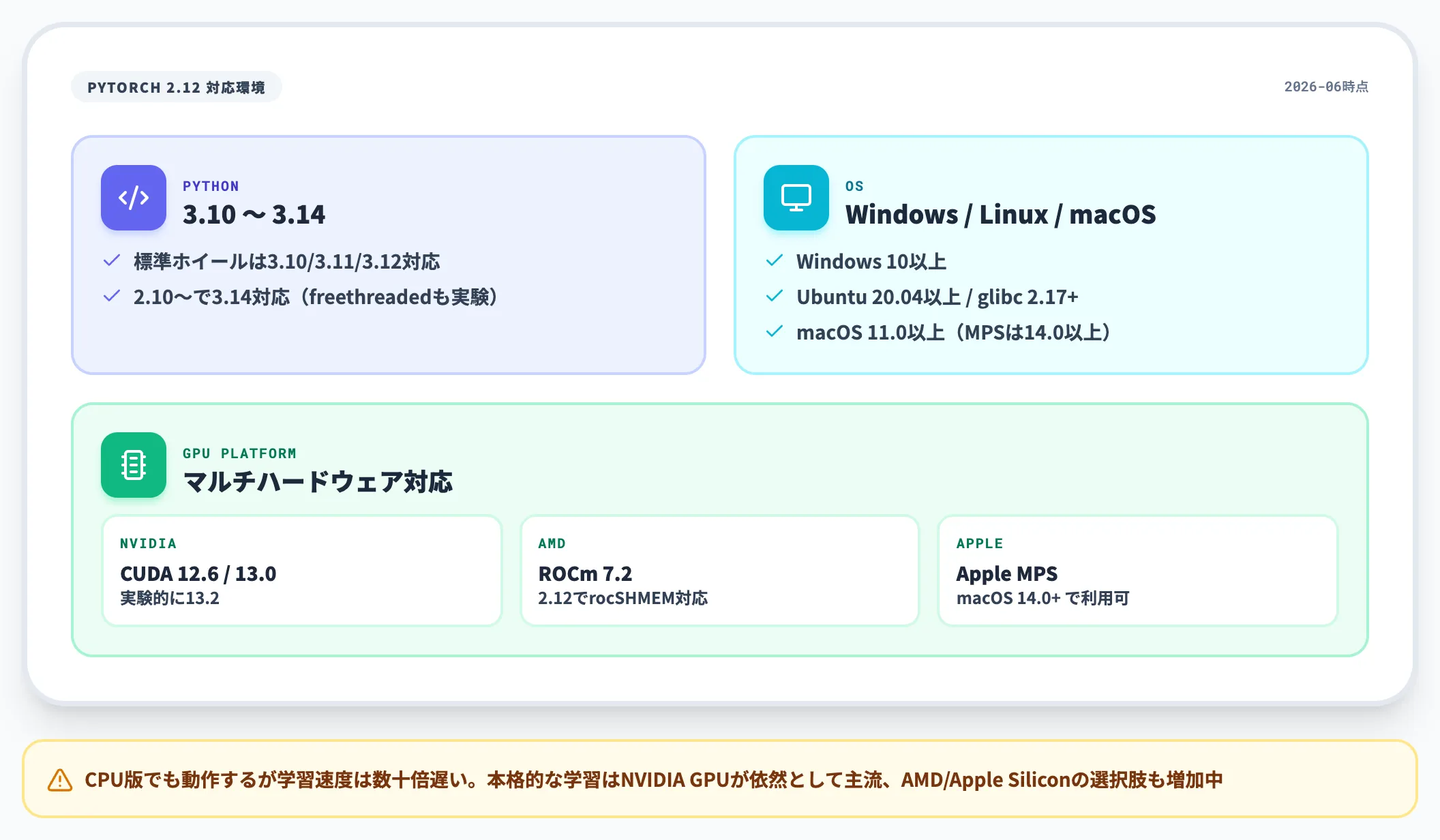
Task: Click checkmark beside Ubuntu 20.04以上 line
Action: pyautogui.click(x=775, y=296)
